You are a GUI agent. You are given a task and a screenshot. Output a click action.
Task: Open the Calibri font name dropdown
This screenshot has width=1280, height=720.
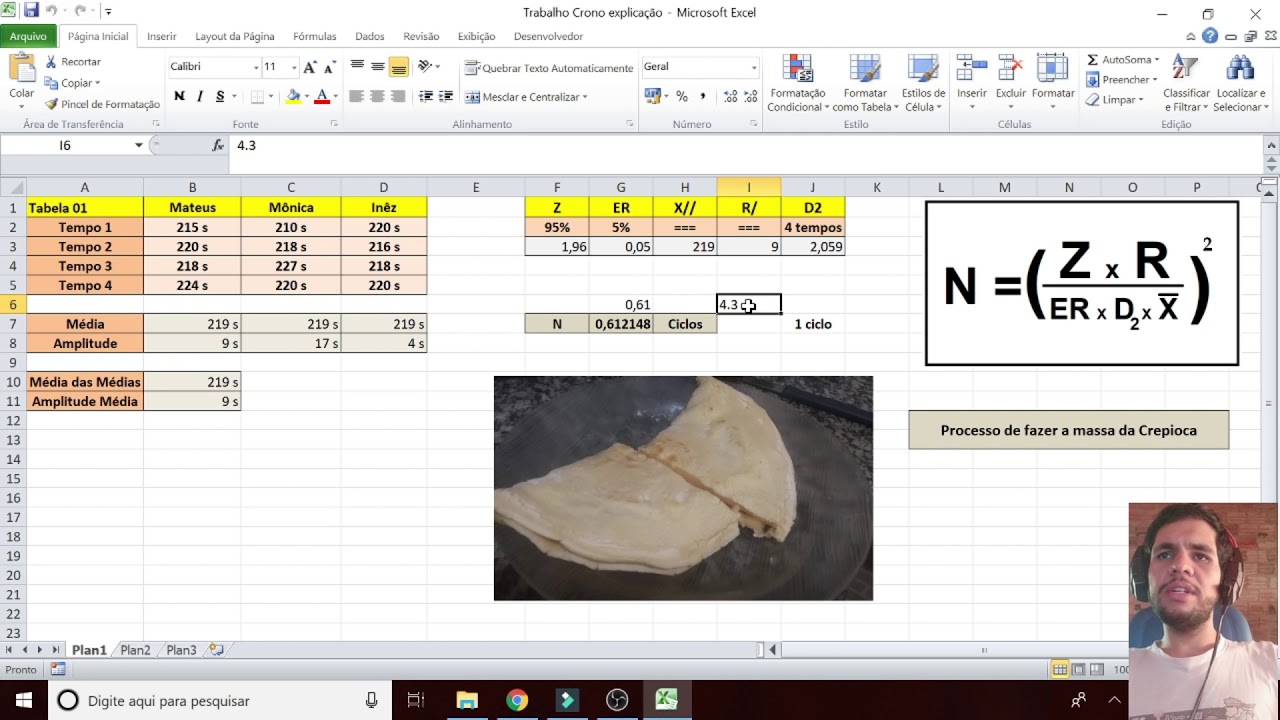point(255,67)
